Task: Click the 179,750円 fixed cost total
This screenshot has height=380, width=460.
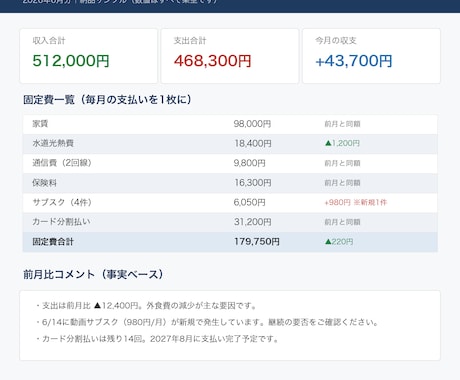Action: click(x=257, y=242)
